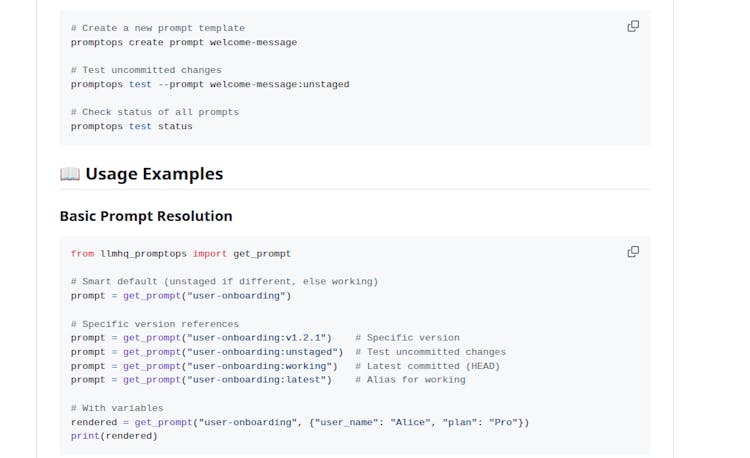Click the '# Create a new prompt template' comment
The height and width of the screenshot is (458, 750).
tap(157, 28)
